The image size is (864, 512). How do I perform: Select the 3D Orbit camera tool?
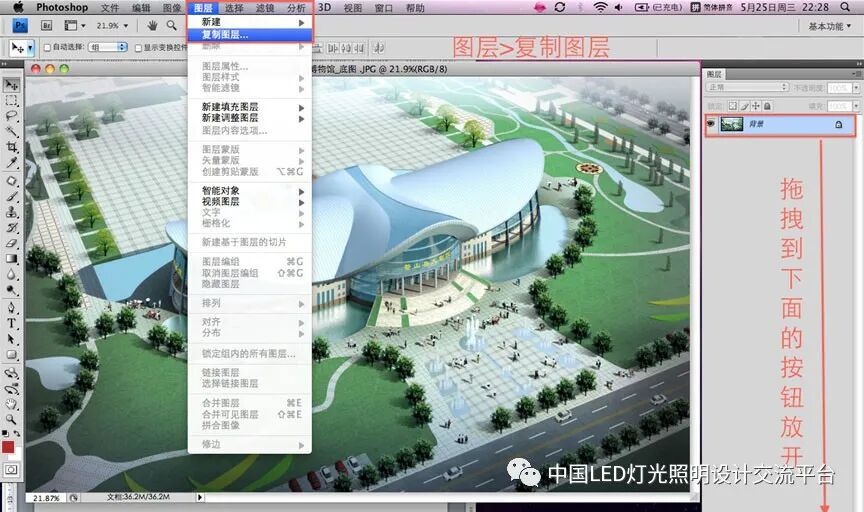(12, 389)
